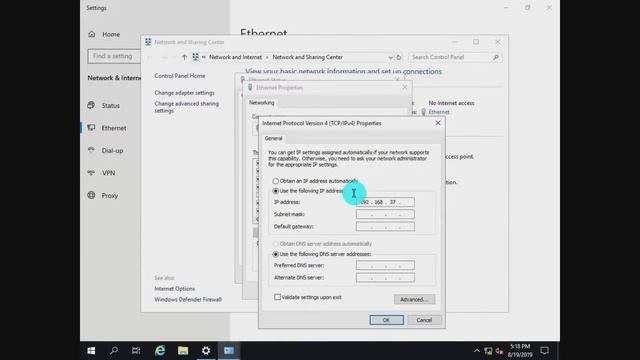Click Network and Sharing Center breadcrumb

point(307,57)
